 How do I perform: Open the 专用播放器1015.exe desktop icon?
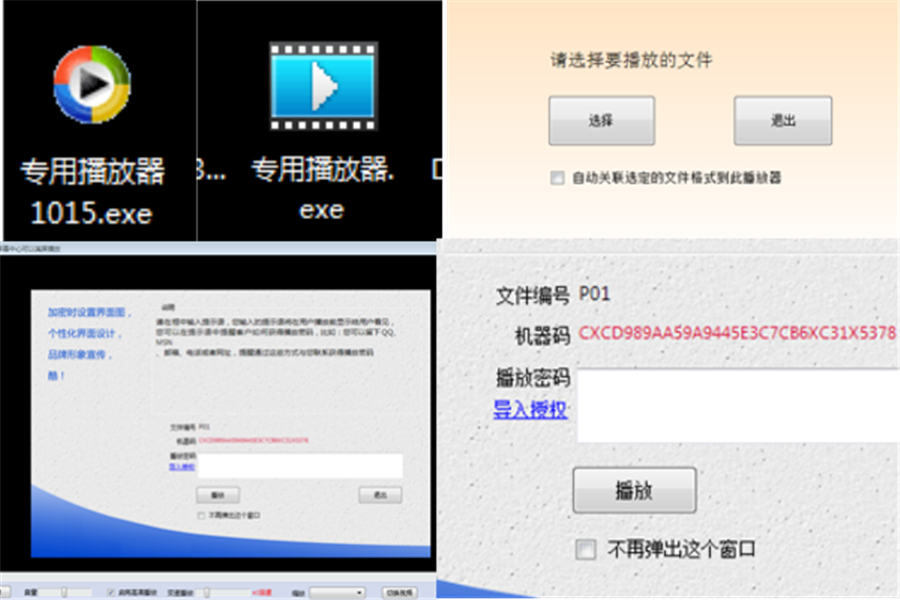coord(92,135)
